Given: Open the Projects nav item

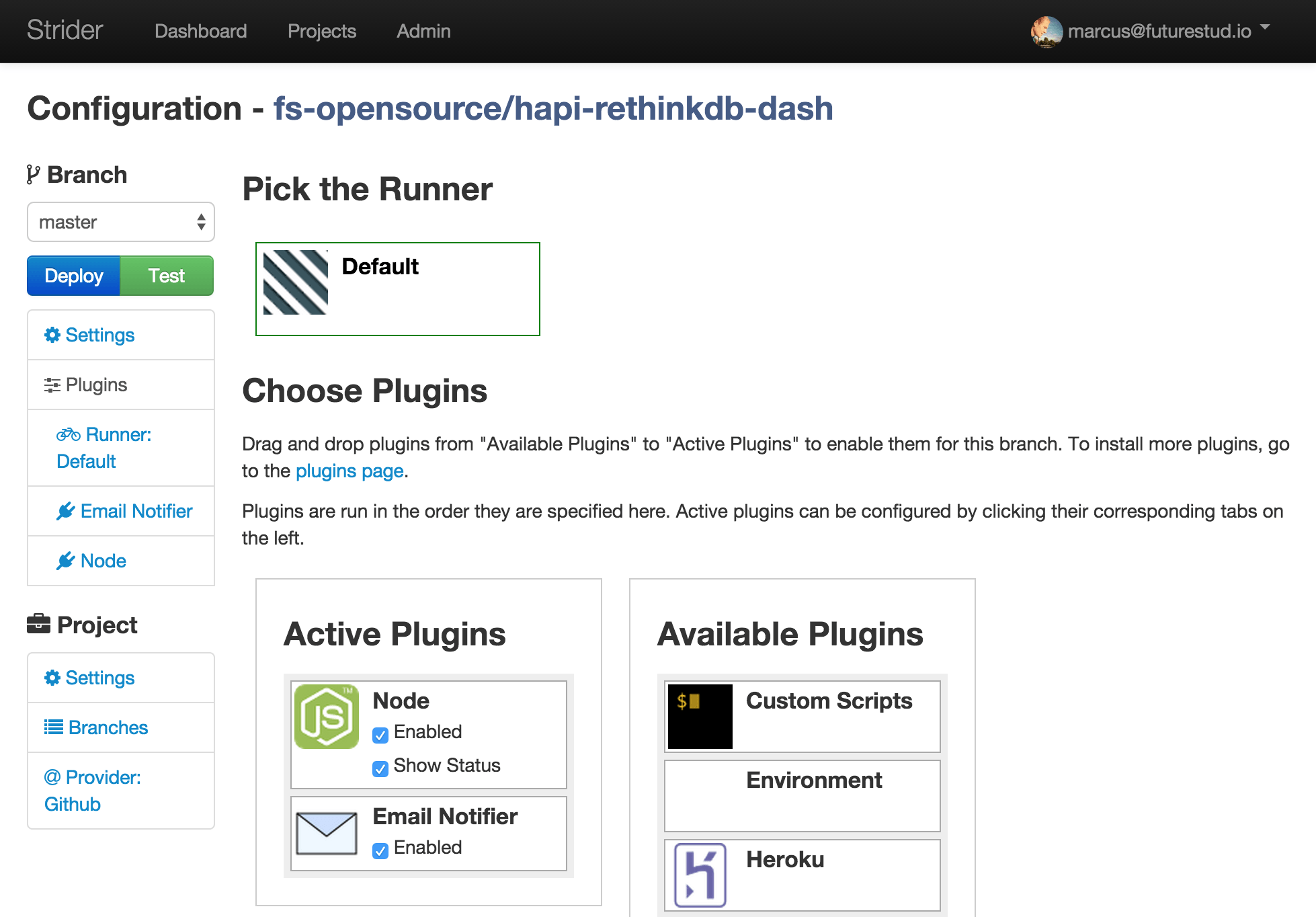Looking at the screenshot, I should tap(322, 31).
